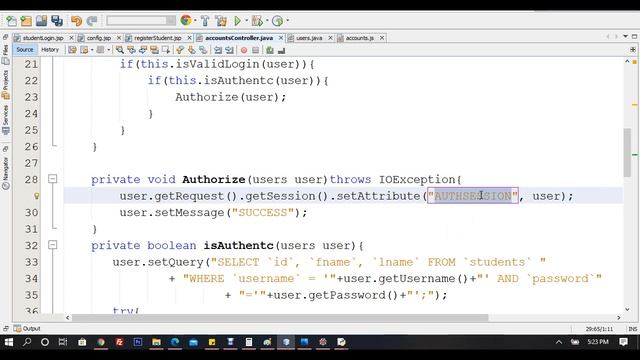Viewport: 640px width, 360px height.
Task: Maximize editor window icon near tabs
Action: [634, 37]
